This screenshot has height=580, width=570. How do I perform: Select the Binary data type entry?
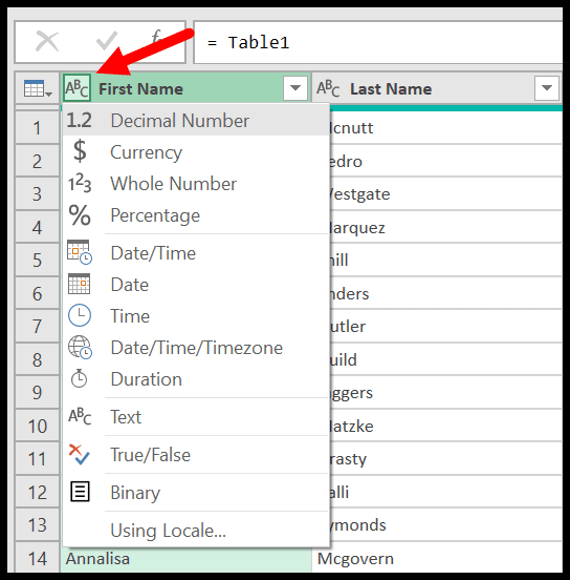196,492
